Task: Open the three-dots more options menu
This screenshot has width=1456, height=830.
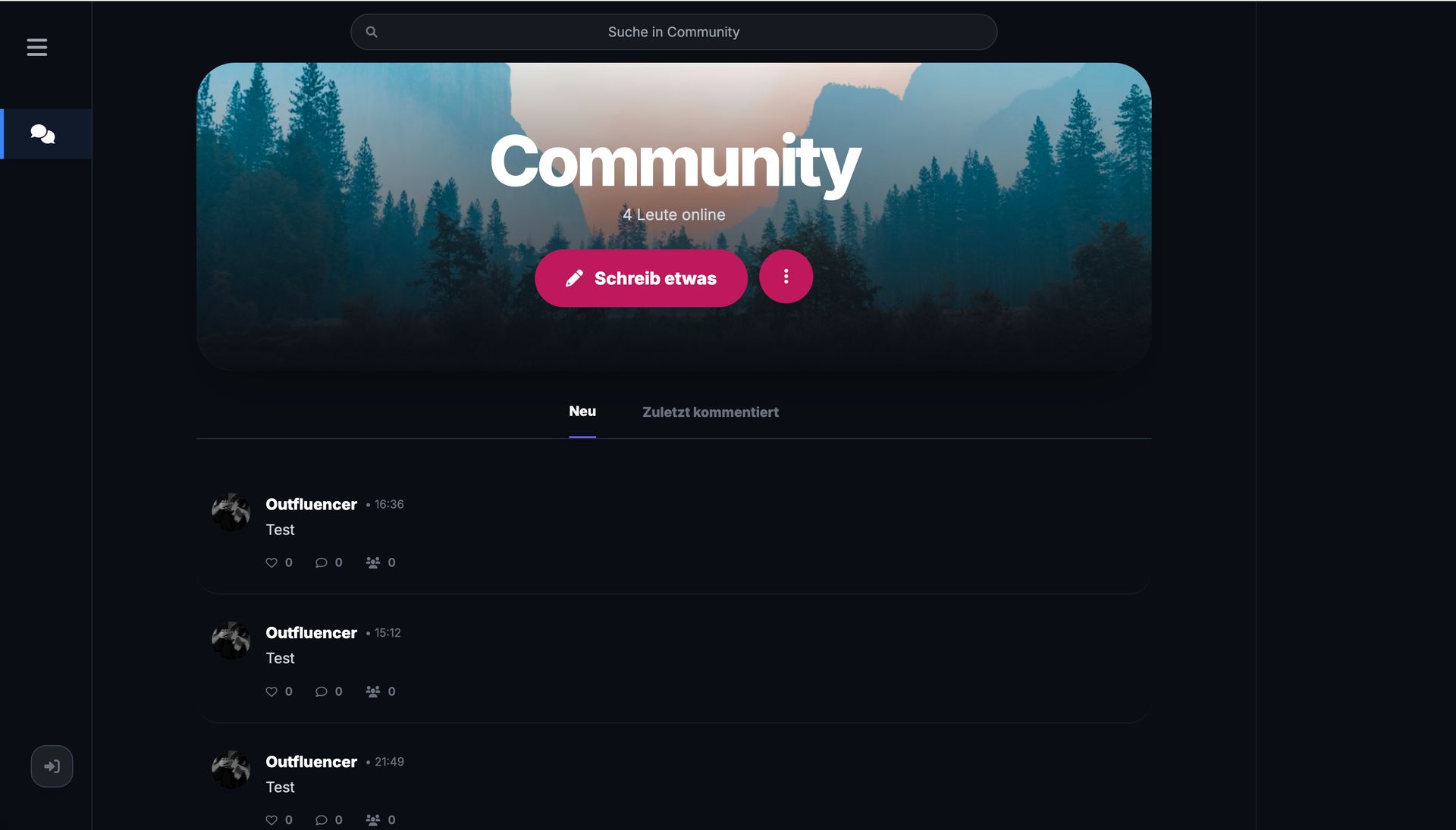Action: point(786,277)
